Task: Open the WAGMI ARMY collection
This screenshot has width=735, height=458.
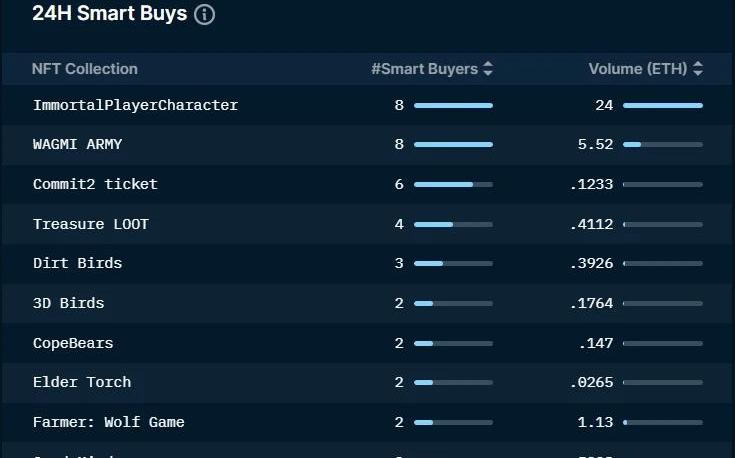Action: pos(77,144)
